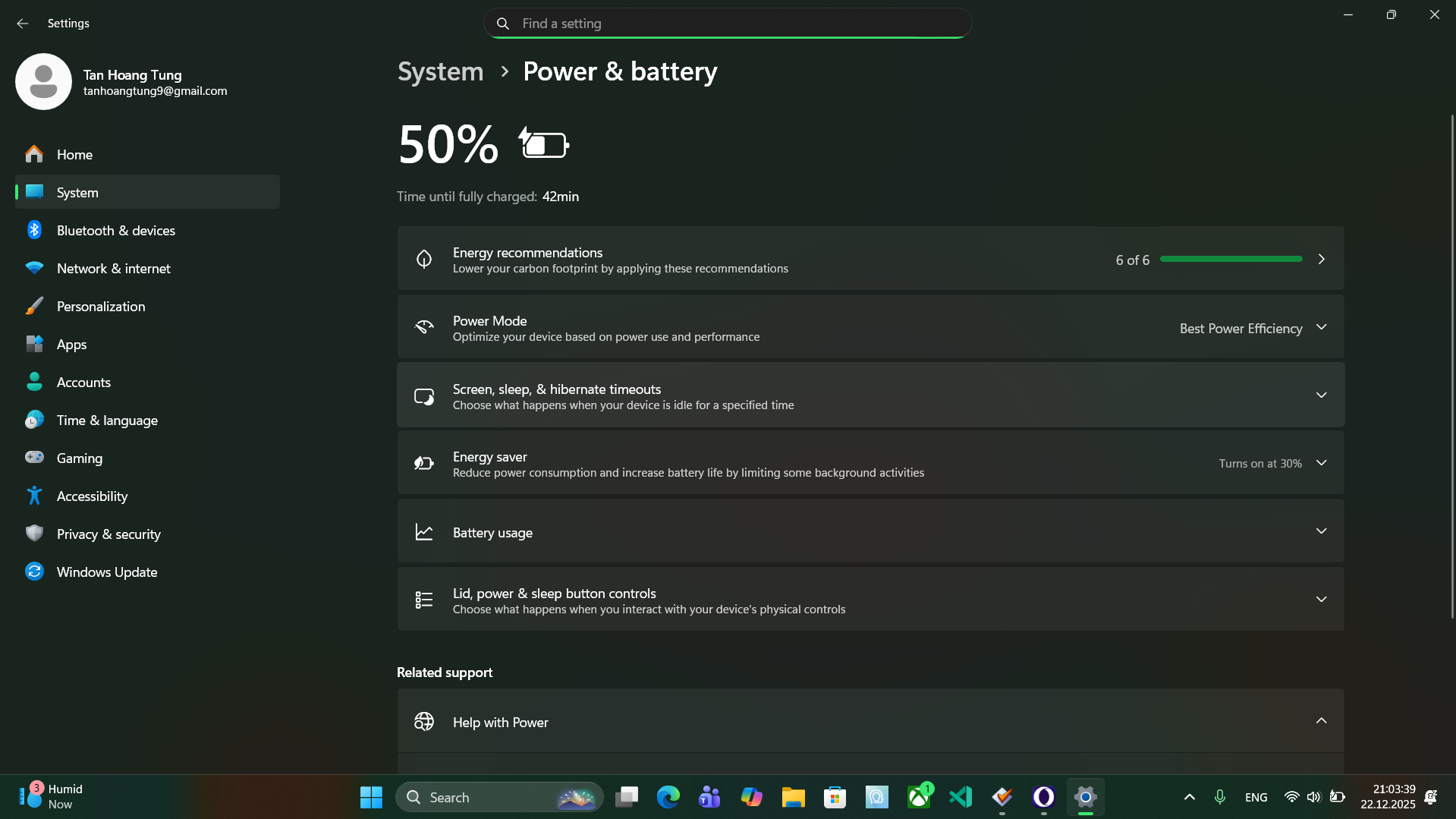This screenshot has width=1456, height=819.
Task: Go back using the Settings back arrow
Action: [22, 24]
